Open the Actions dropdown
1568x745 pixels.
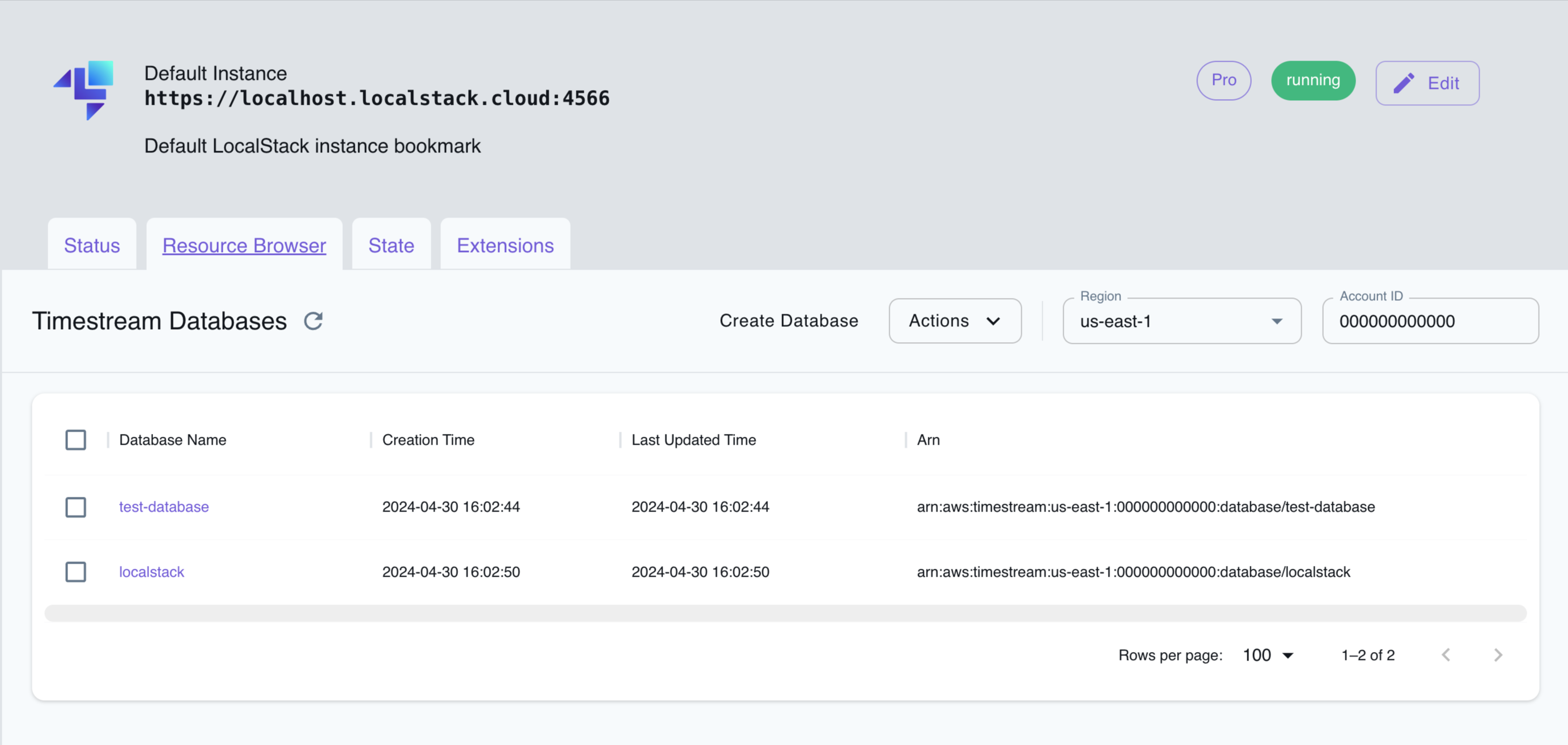(954, 321)
